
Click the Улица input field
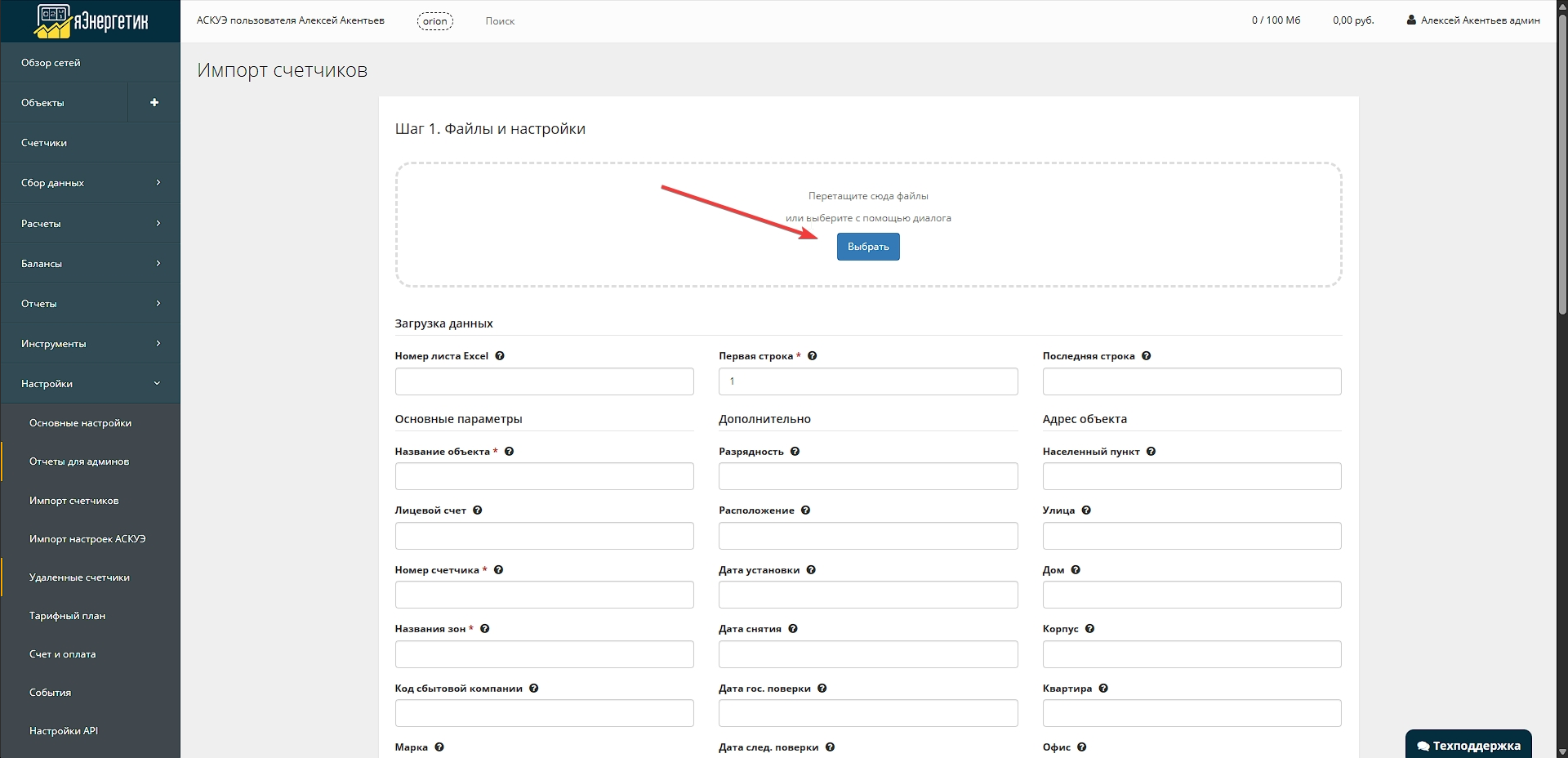tap(1192, 536)
